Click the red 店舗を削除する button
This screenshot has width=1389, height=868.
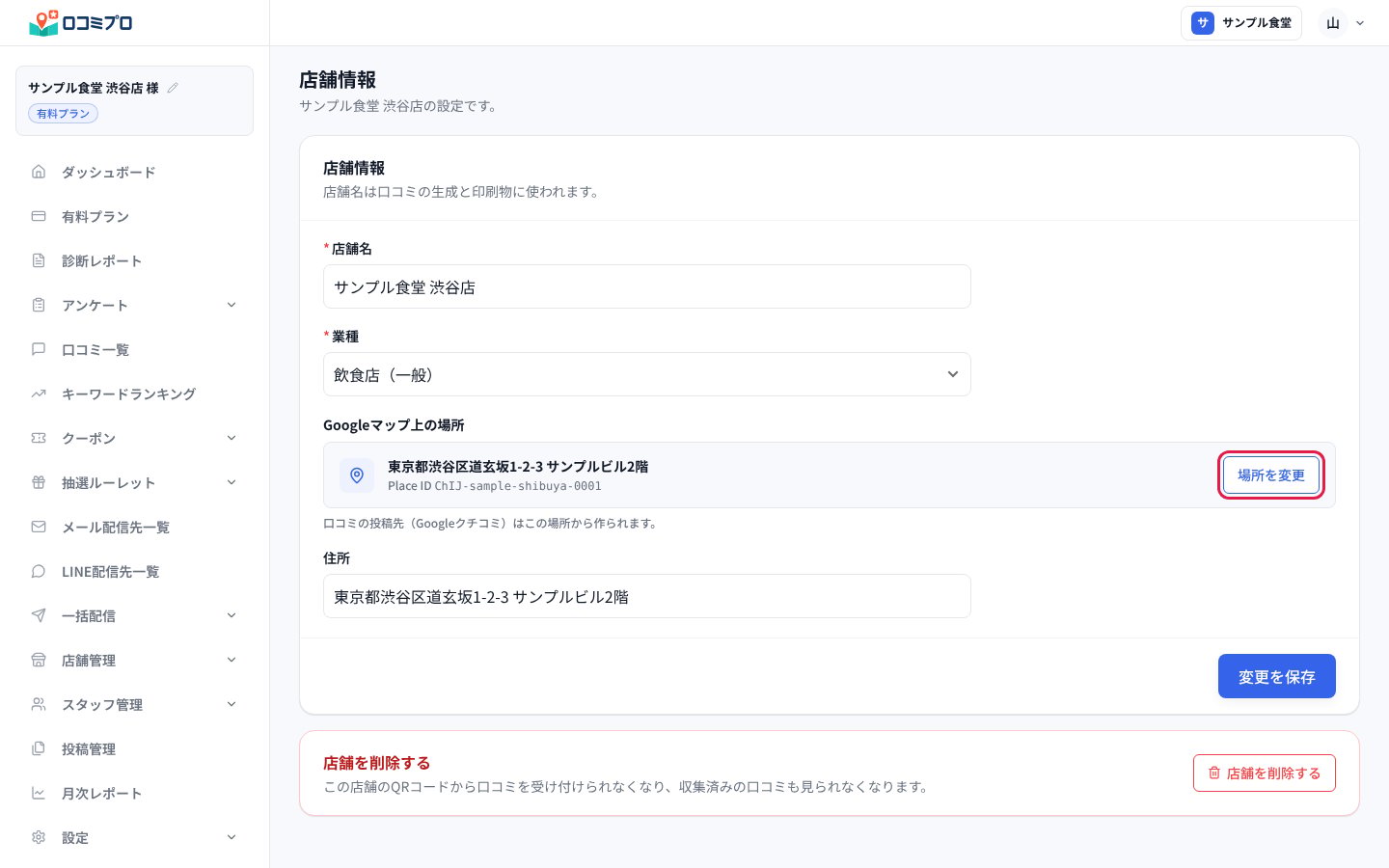pyautogui.click(x=1265, y=773)
